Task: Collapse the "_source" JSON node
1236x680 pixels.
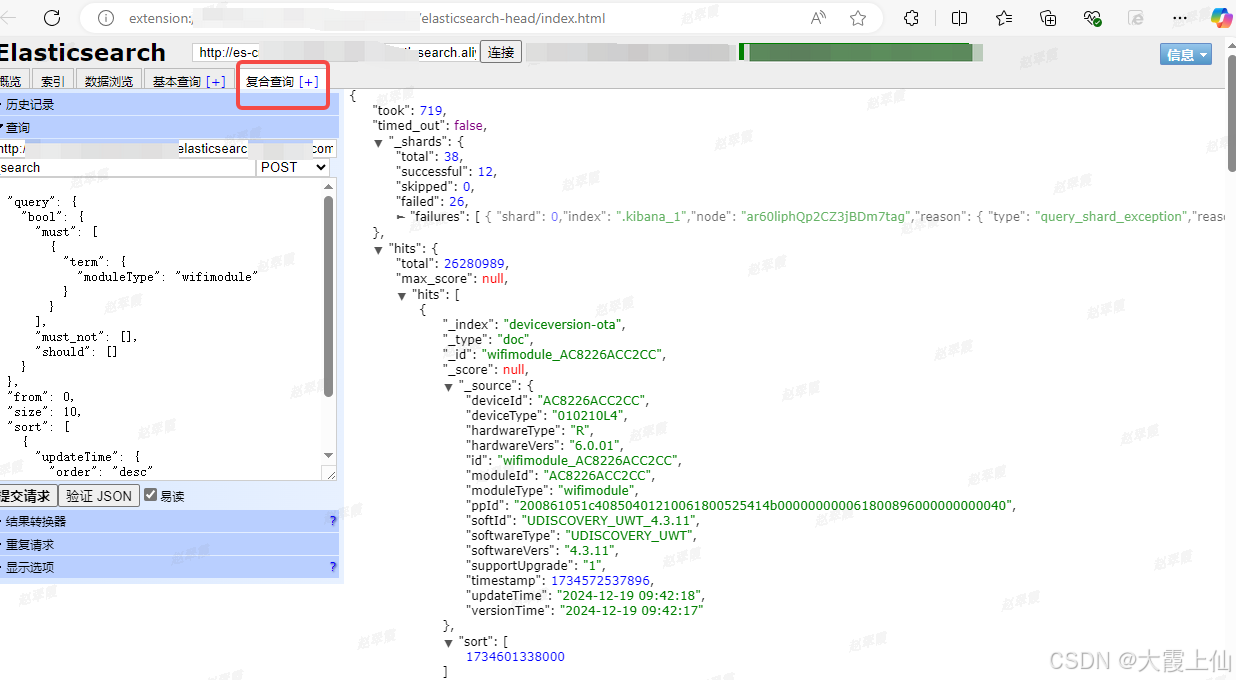Action: pos(449,386)
